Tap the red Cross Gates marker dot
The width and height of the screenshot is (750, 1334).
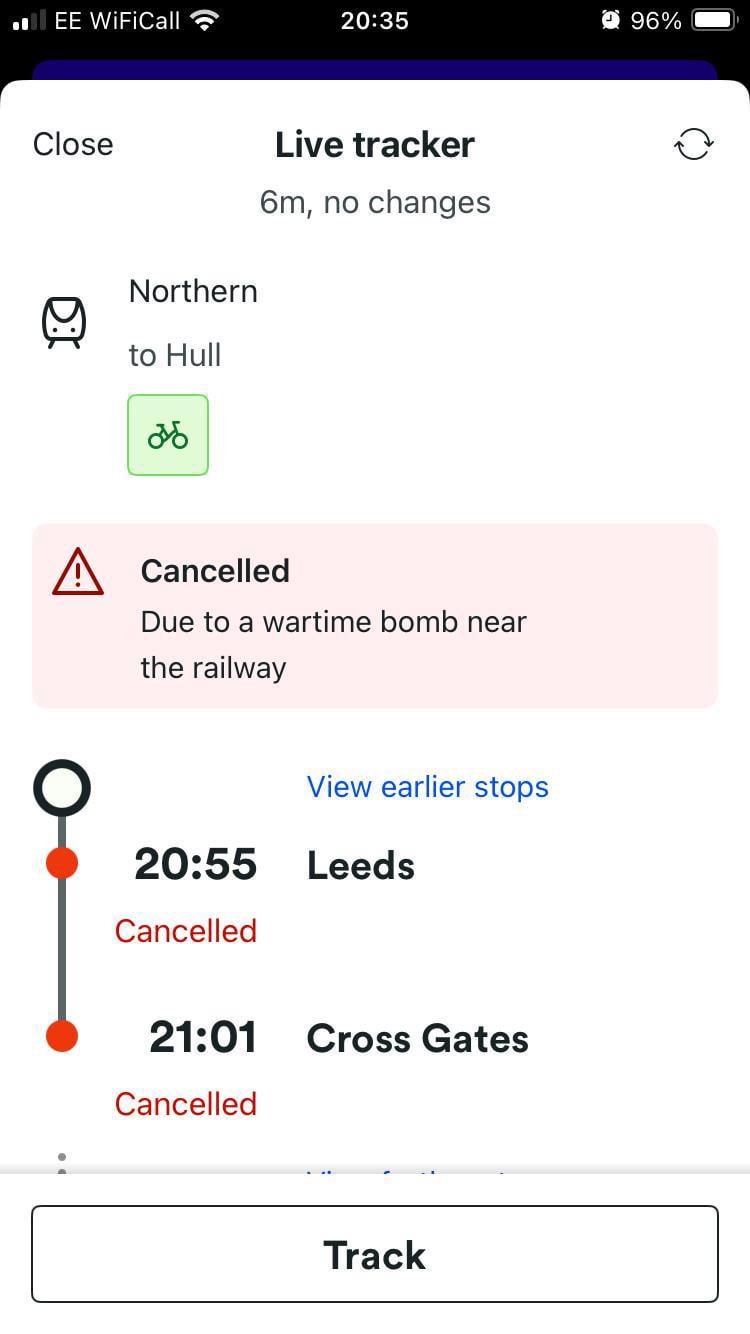62,1037
